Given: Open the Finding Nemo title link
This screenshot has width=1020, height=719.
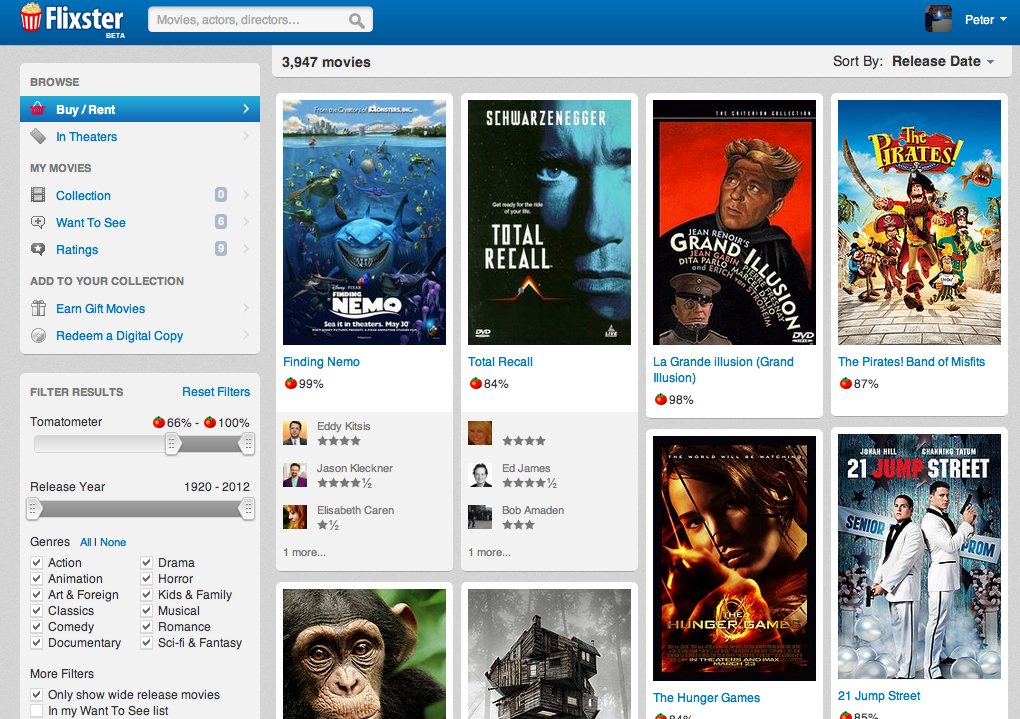Looking at the screenshot, I should coord(321,362).
